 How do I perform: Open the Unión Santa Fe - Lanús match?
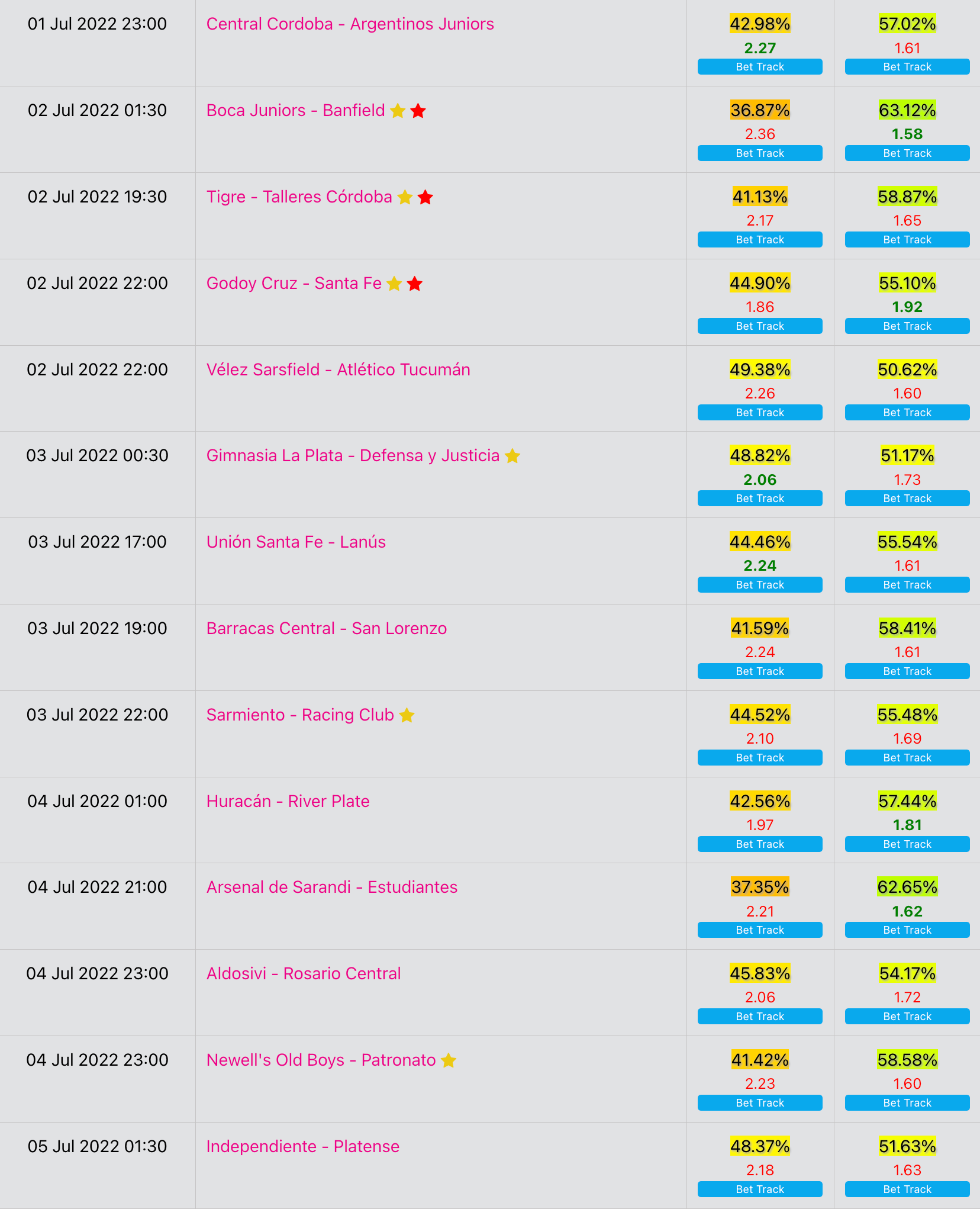tap(296, 542)
